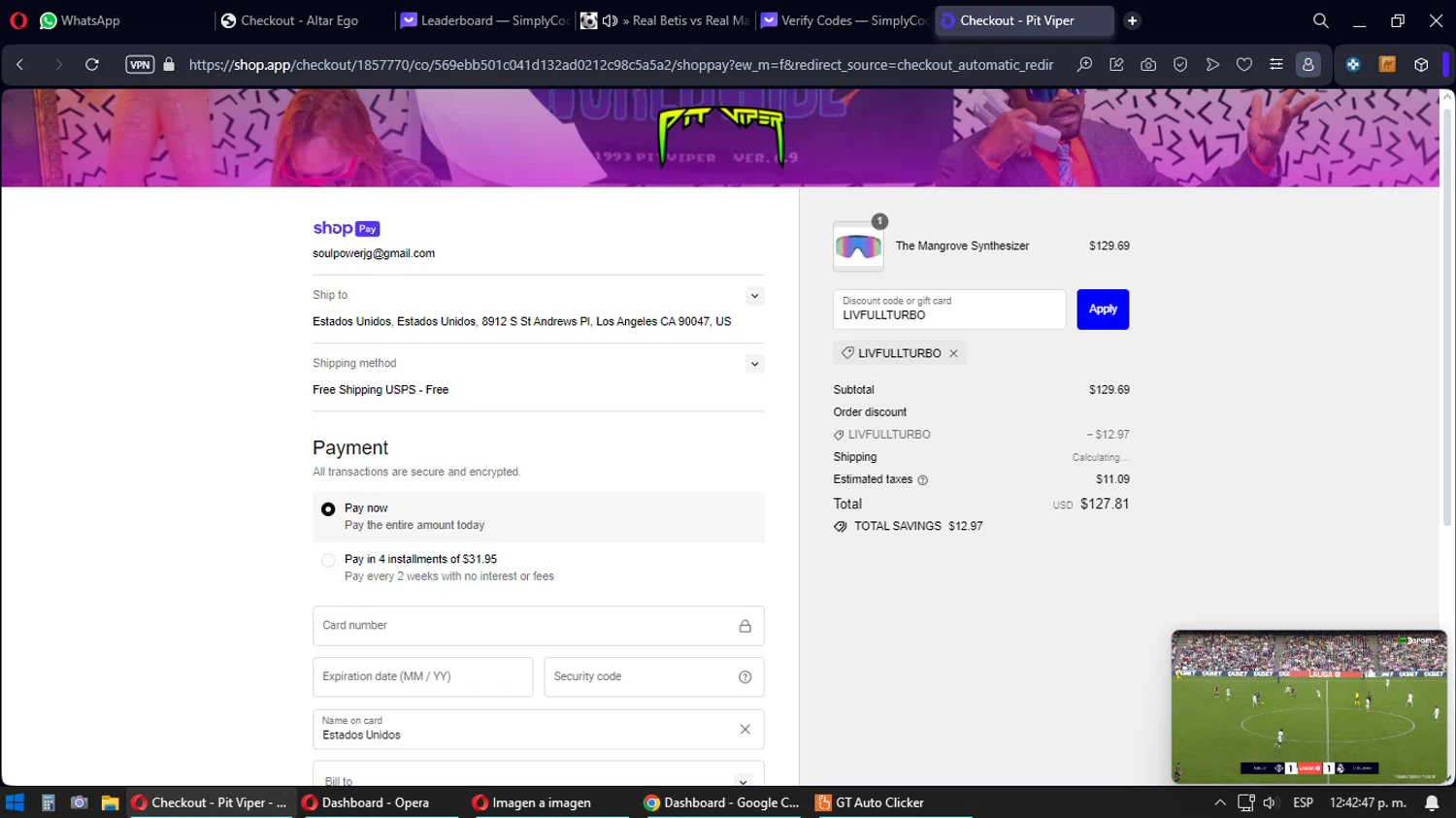The width and height of the screenshot is (1456, 818).
Task: Select the Pay now option
Action: point(328,509)
